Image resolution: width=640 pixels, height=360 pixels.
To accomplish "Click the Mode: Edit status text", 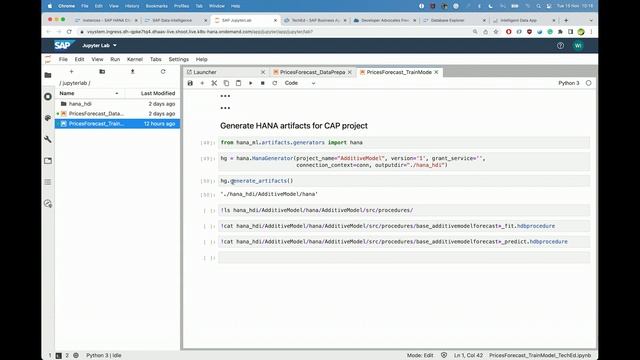I will [x=420, y=356].
